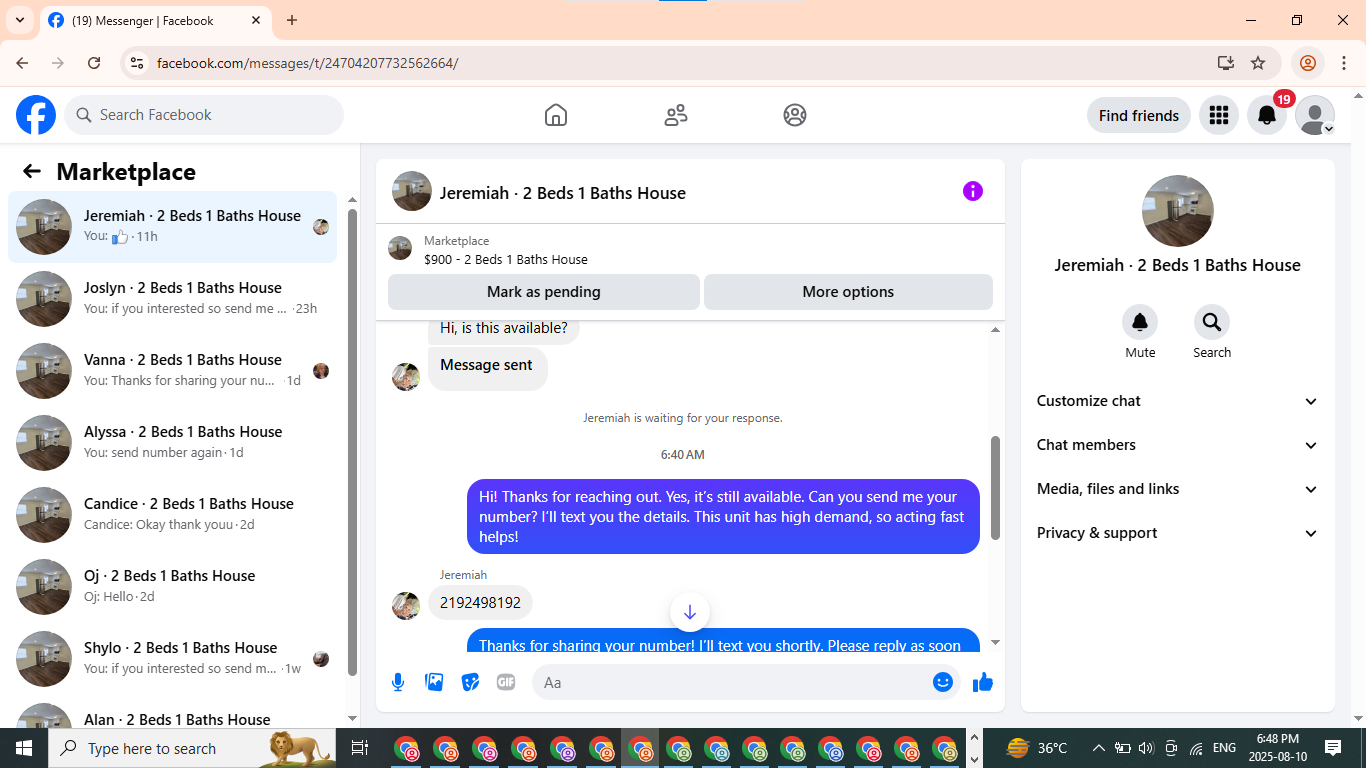Select the Jeremiah conversation in list
Viewport: 1366px width, 768px height.
point(173,227)
